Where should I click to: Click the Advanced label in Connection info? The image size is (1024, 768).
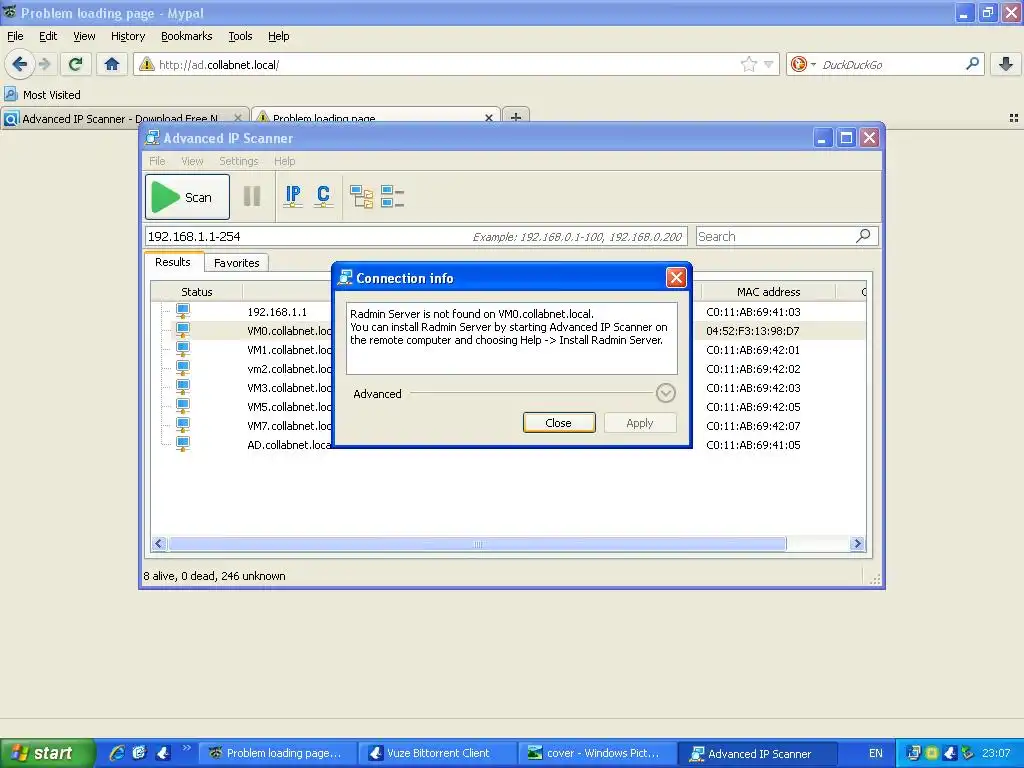(x=377, y=394)
